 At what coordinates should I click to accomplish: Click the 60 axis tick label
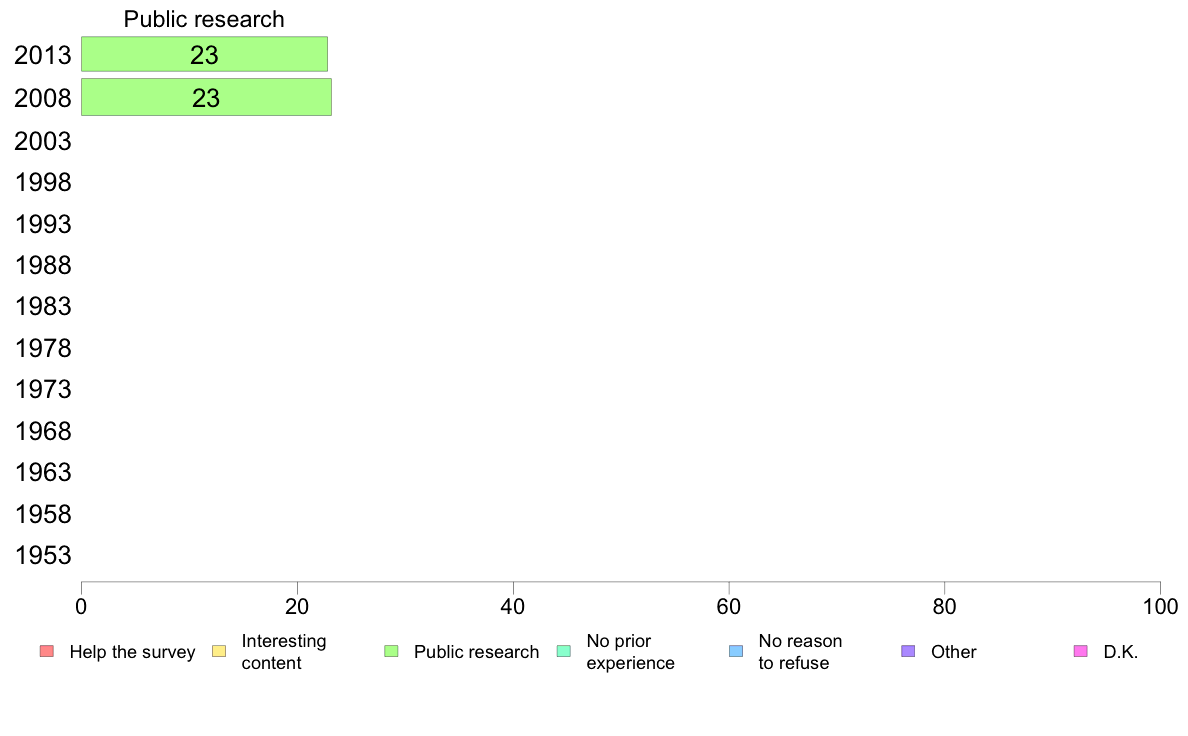click(729, 606)
